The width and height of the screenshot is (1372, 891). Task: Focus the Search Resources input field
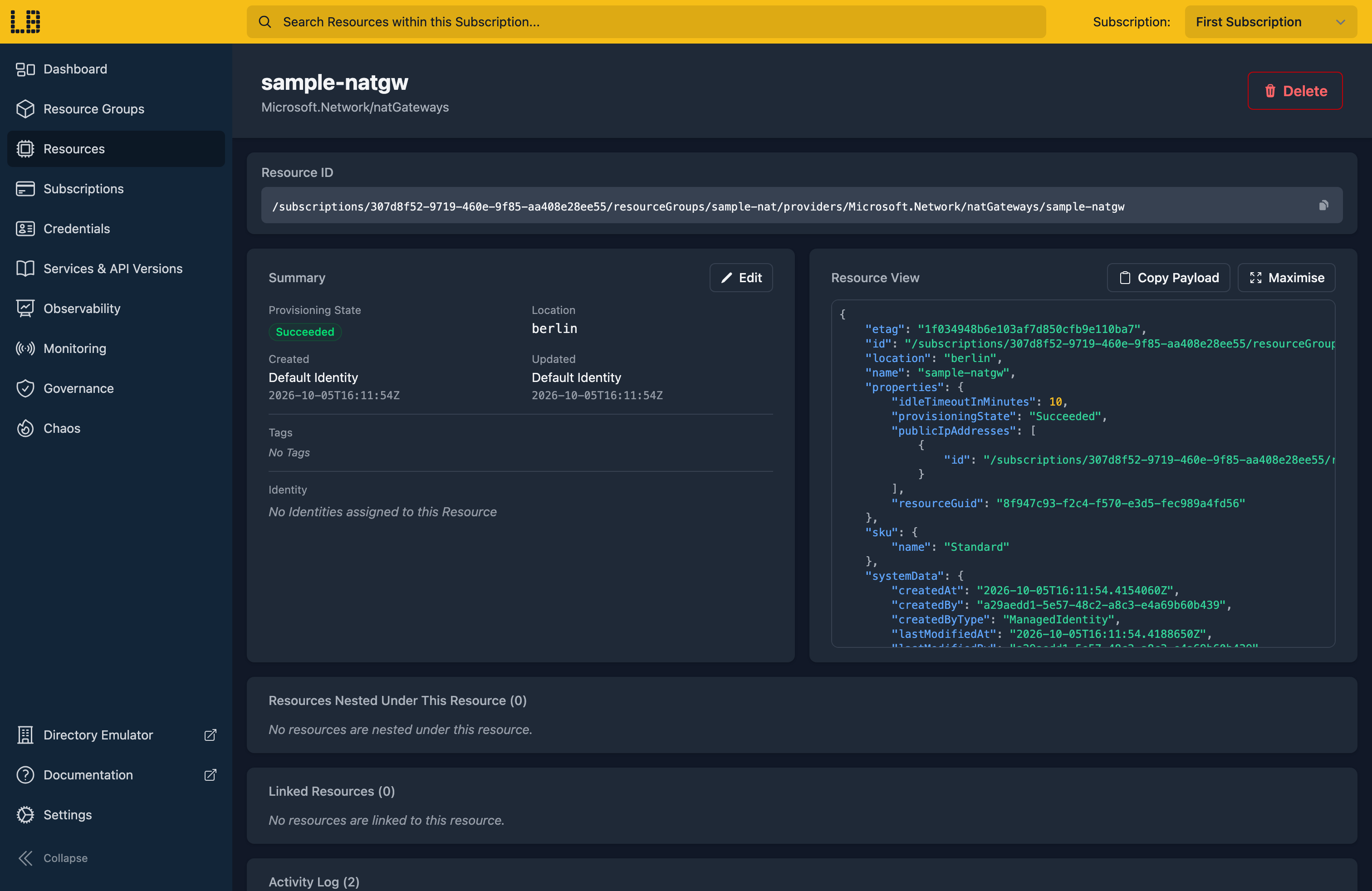coord(646,22)
